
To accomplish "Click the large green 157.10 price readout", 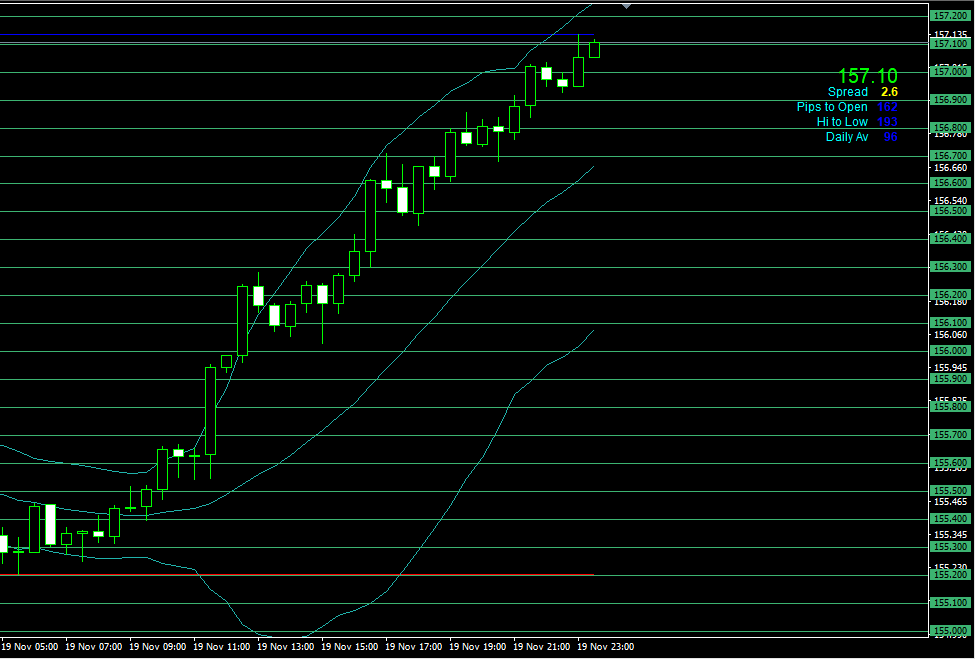I will (867, 76).
